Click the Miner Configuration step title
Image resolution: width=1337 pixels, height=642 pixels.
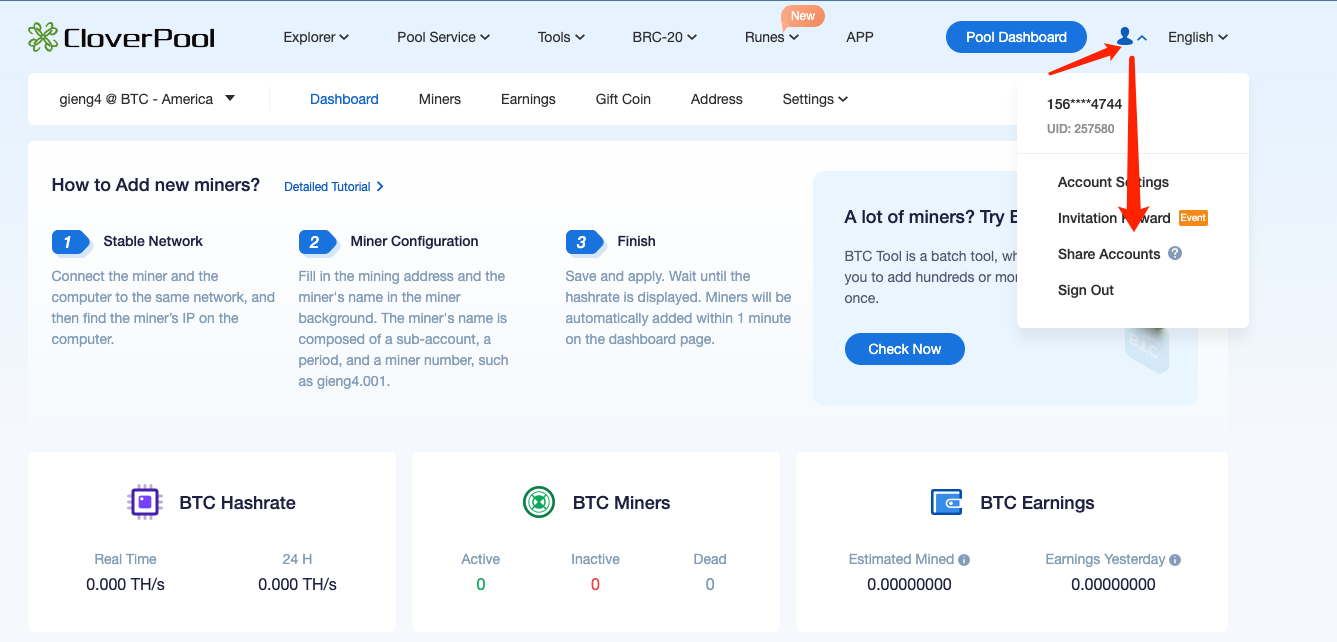[414, 241]
